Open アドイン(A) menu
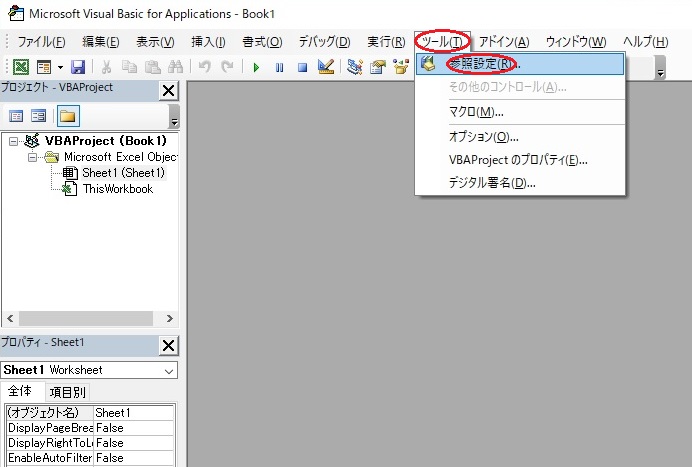This screenshot has height=467, width=692. tap(504, 42)
